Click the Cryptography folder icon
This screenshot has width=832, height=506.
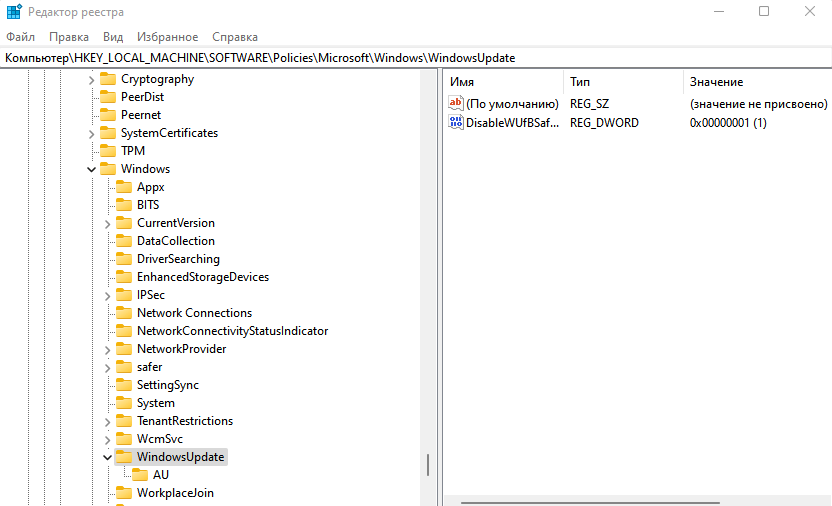point(108,79)
